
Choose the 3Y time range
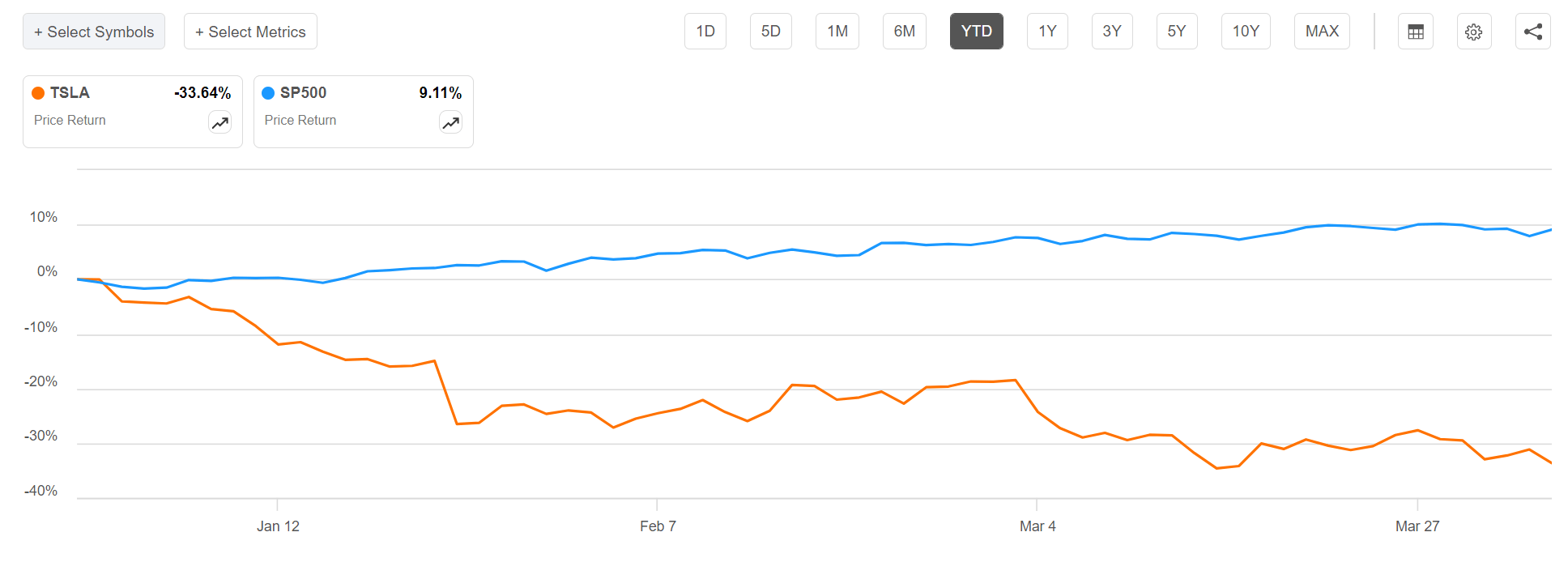point(1111,32)
